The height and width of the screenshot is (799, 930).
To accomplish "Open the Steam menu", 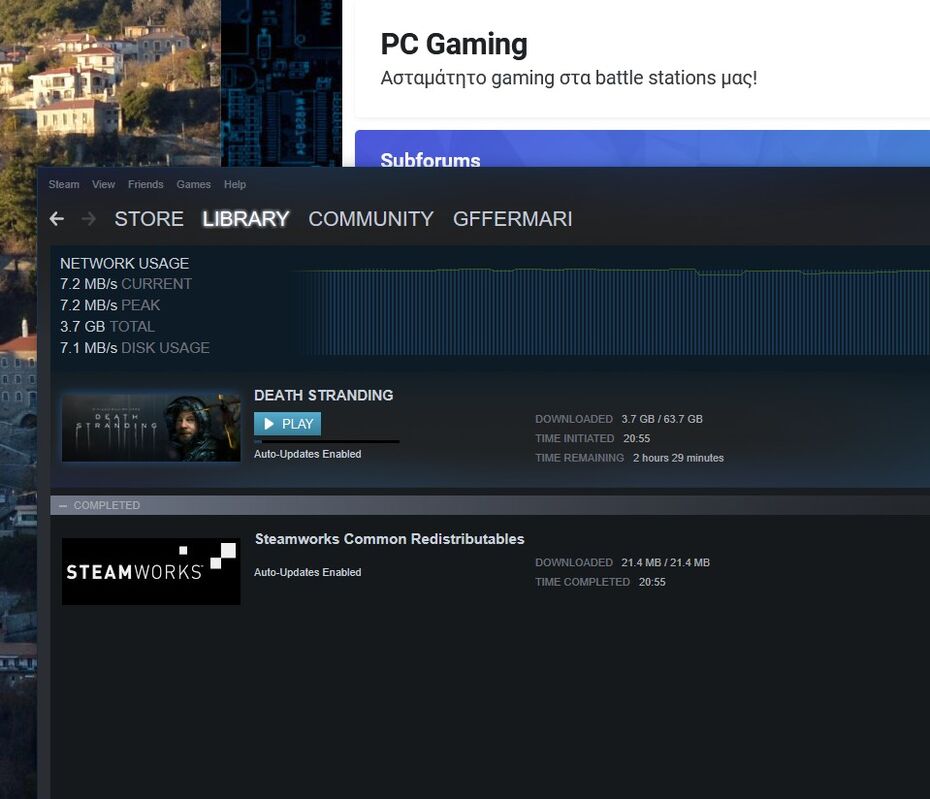I will (x=64, y=184).
